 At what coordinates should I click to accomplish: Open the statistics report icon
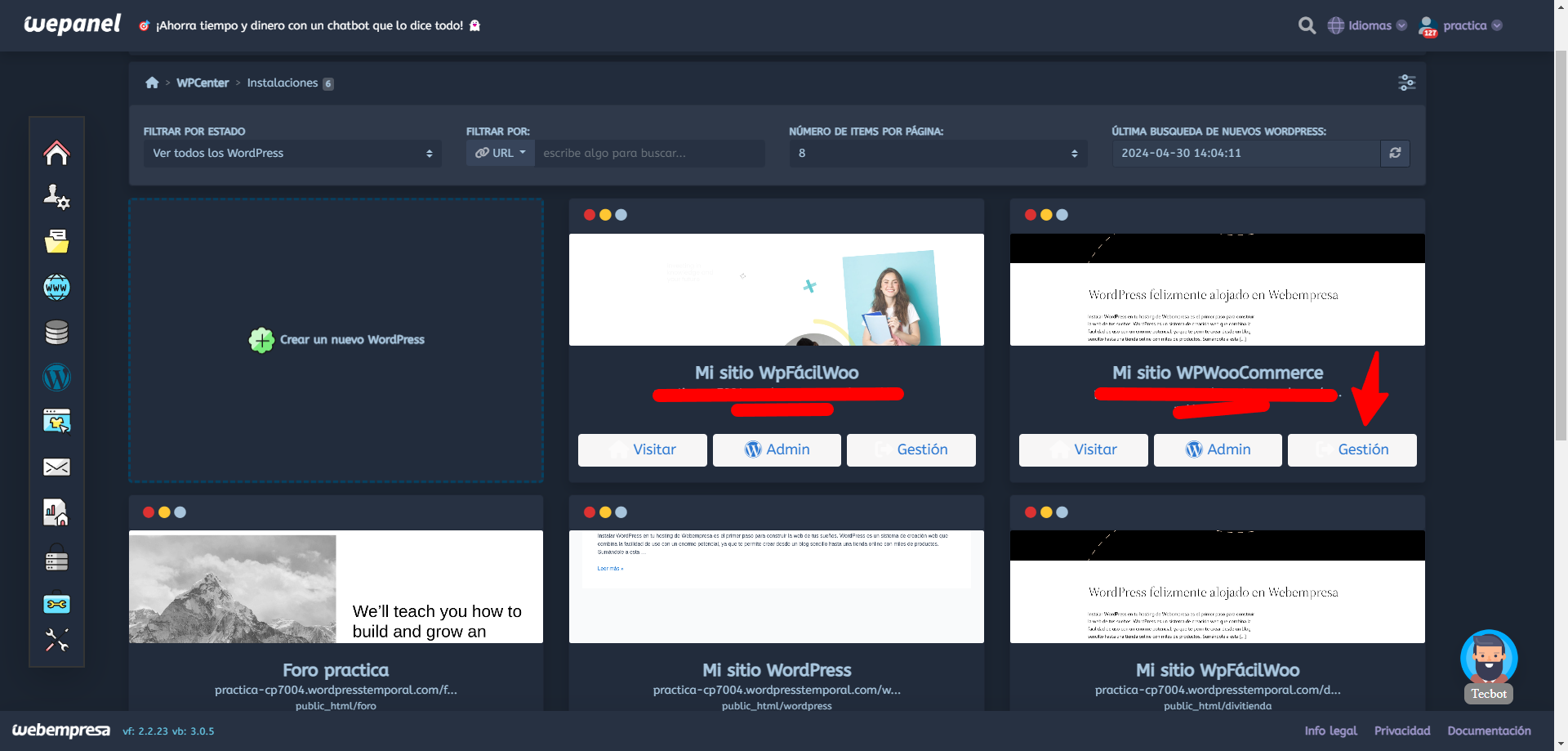pos(56,512)
